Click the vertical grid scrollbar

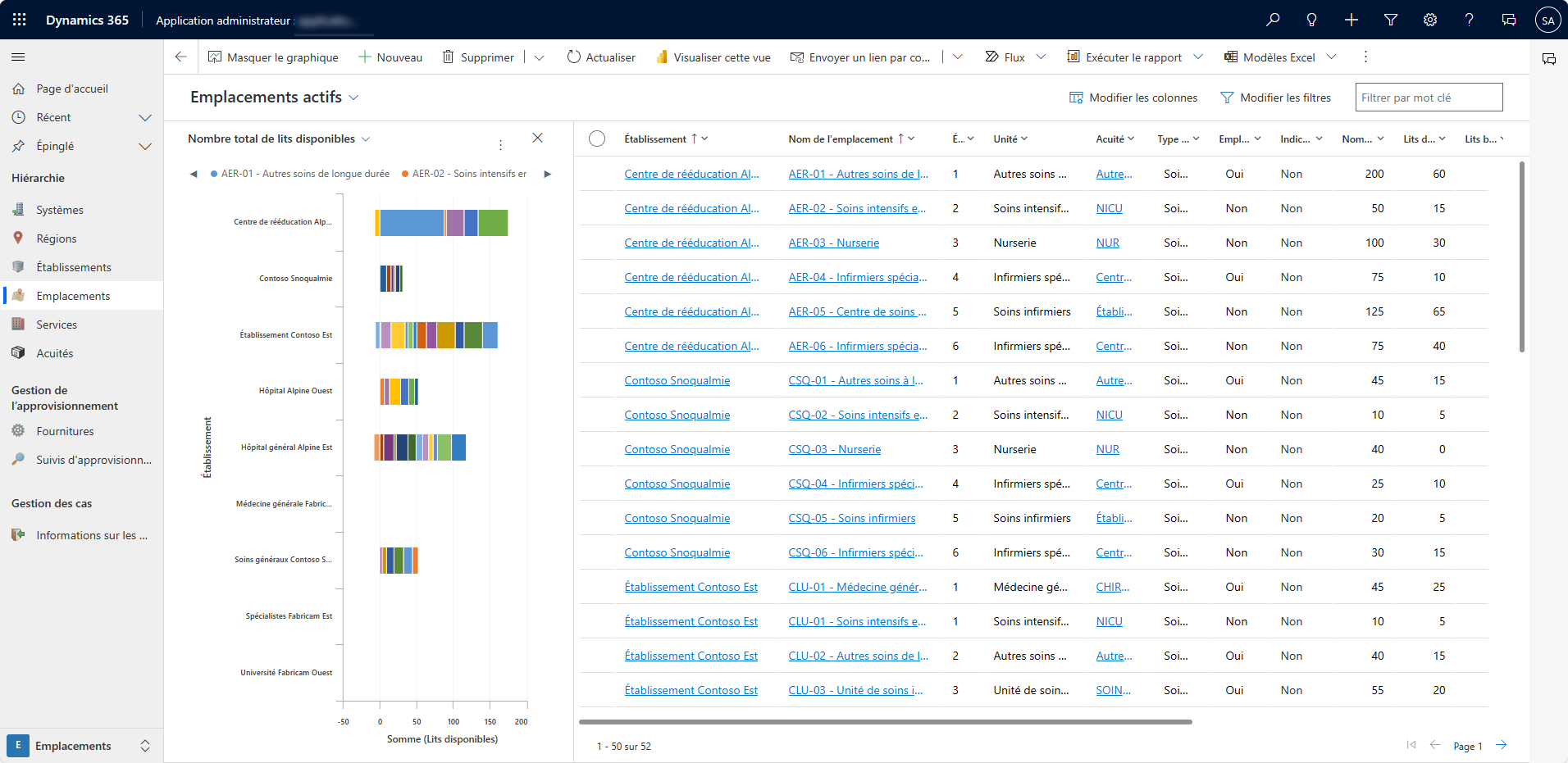tap(1522, 257)
